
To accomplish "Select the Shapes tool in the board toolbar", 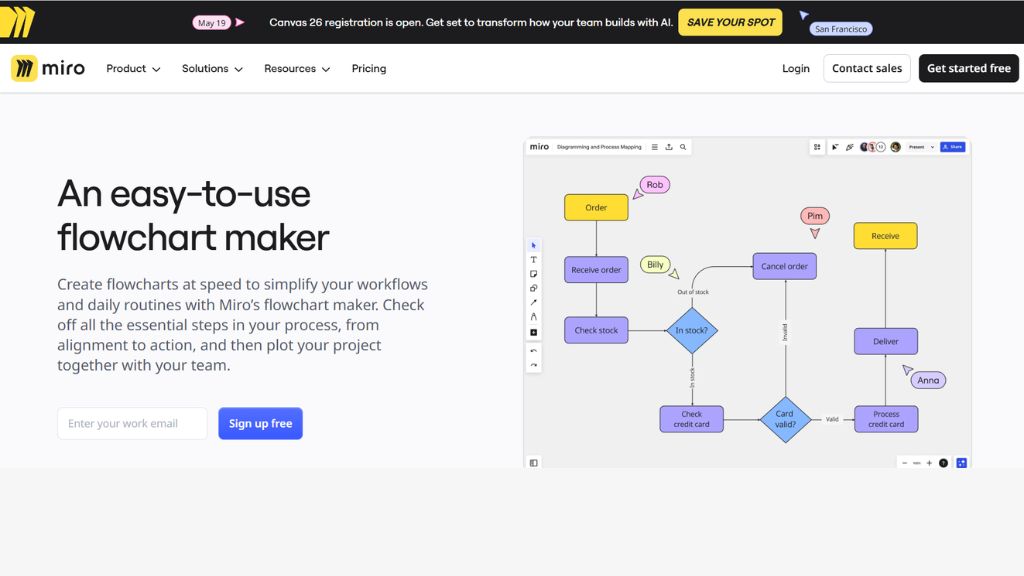I will (534, 289).
